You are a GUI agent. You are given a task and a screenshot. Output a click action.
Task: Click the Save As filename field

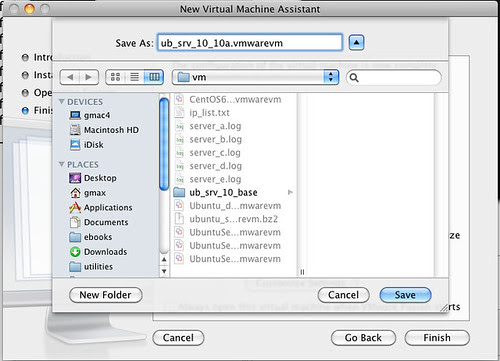[250, 43]
